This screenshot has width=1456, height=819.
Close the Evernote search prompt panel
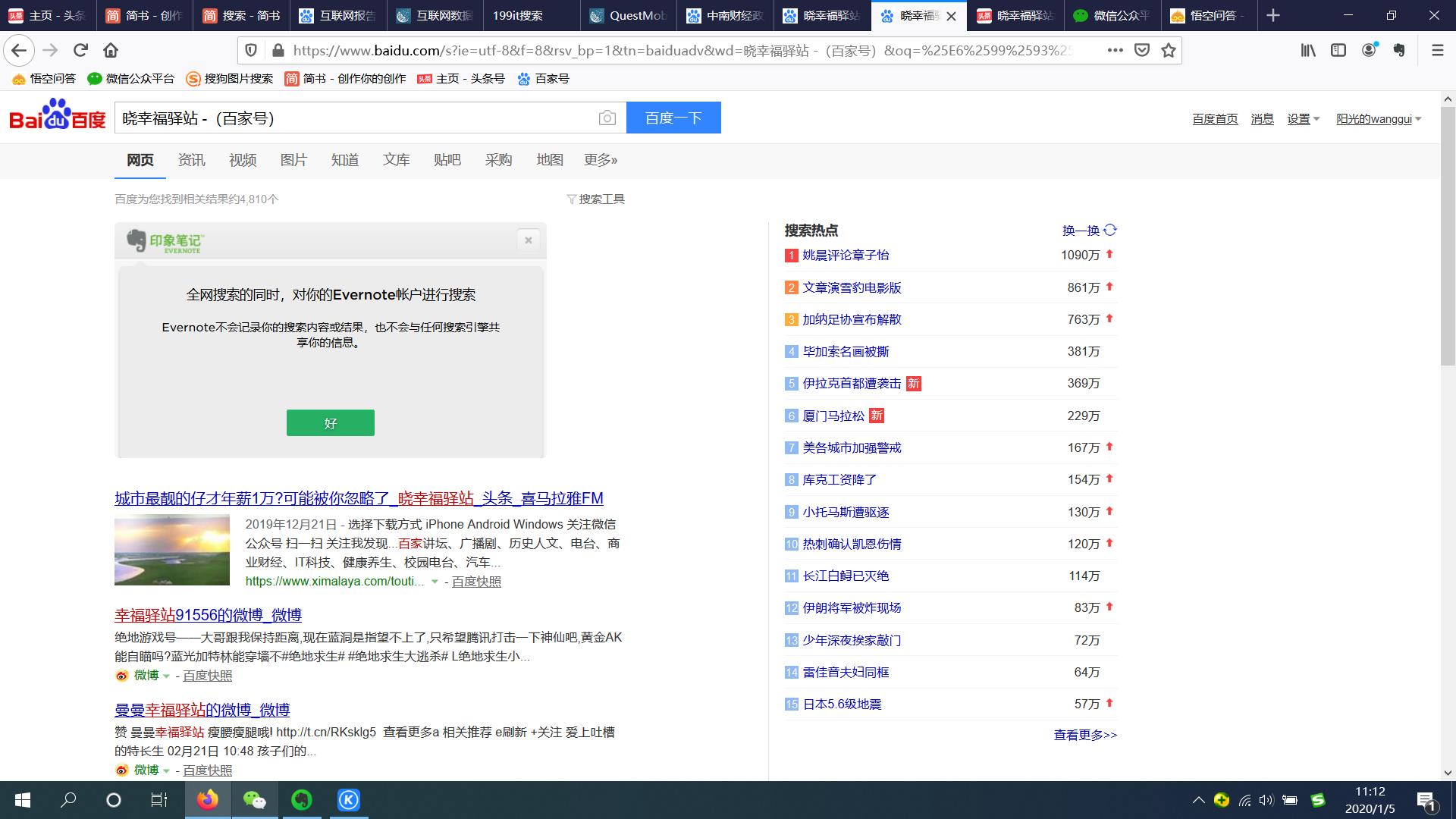[529, 240]
